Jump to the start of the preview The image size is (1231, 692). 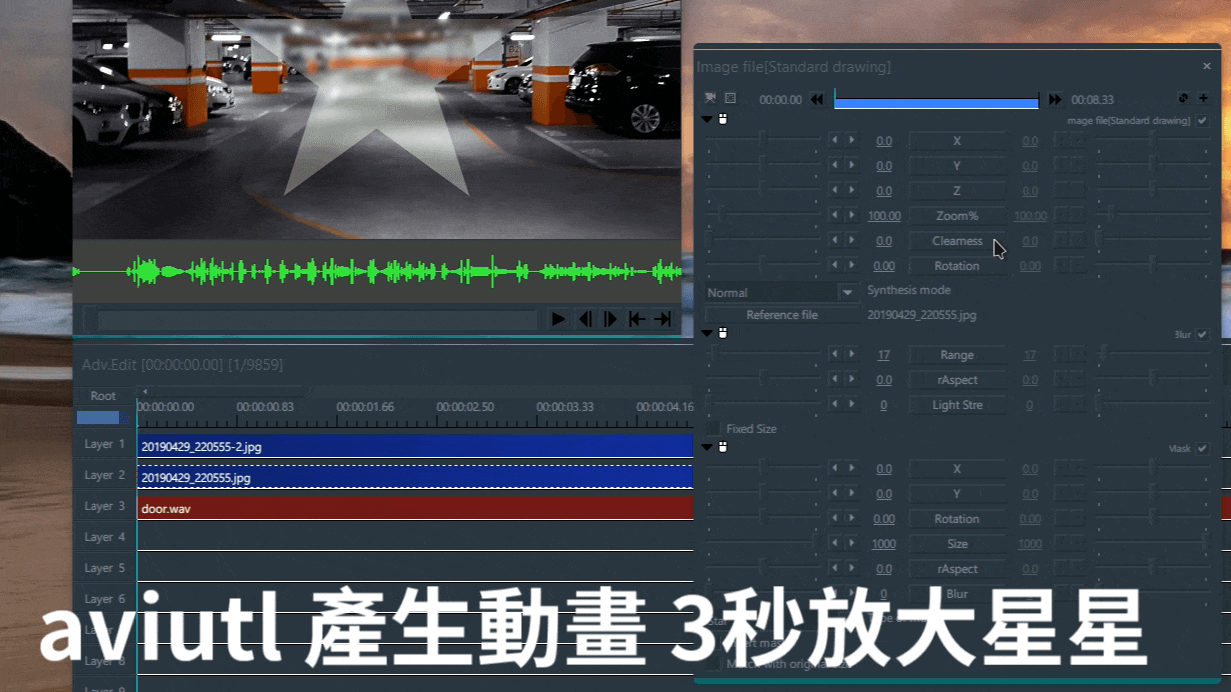(x=636, y=319)
